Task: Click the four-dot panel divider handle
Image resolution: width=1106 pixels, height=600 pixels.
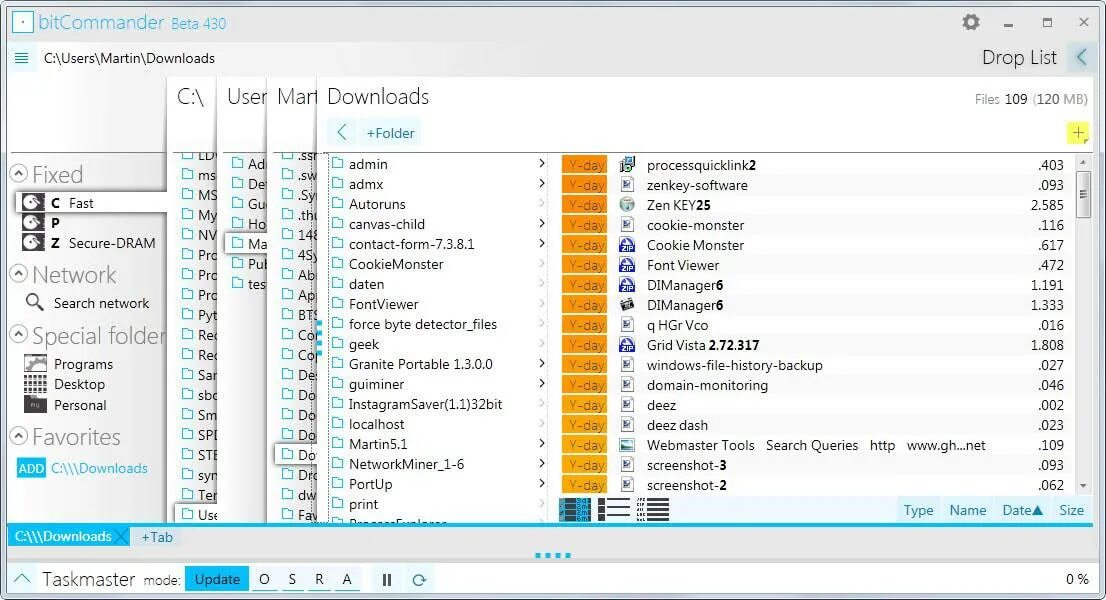Action: [553, 556]
